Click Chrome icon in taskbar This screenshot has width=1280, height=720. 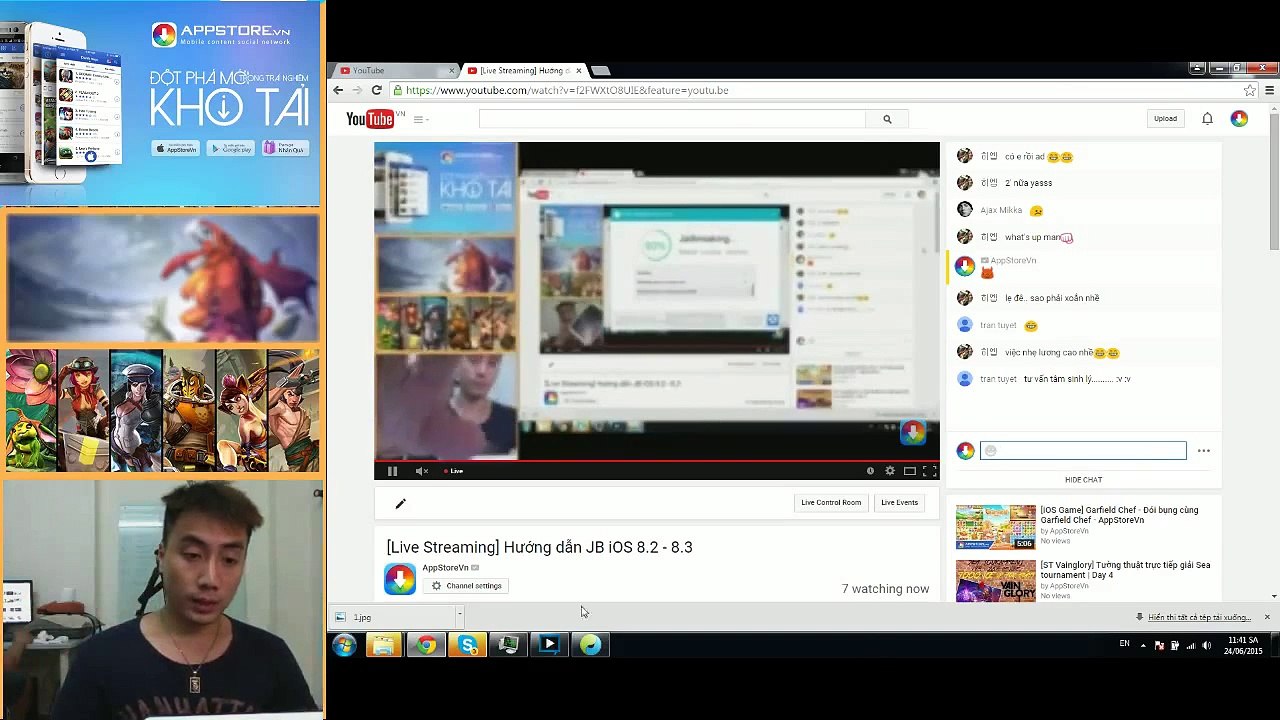click(x=425, y=645)
